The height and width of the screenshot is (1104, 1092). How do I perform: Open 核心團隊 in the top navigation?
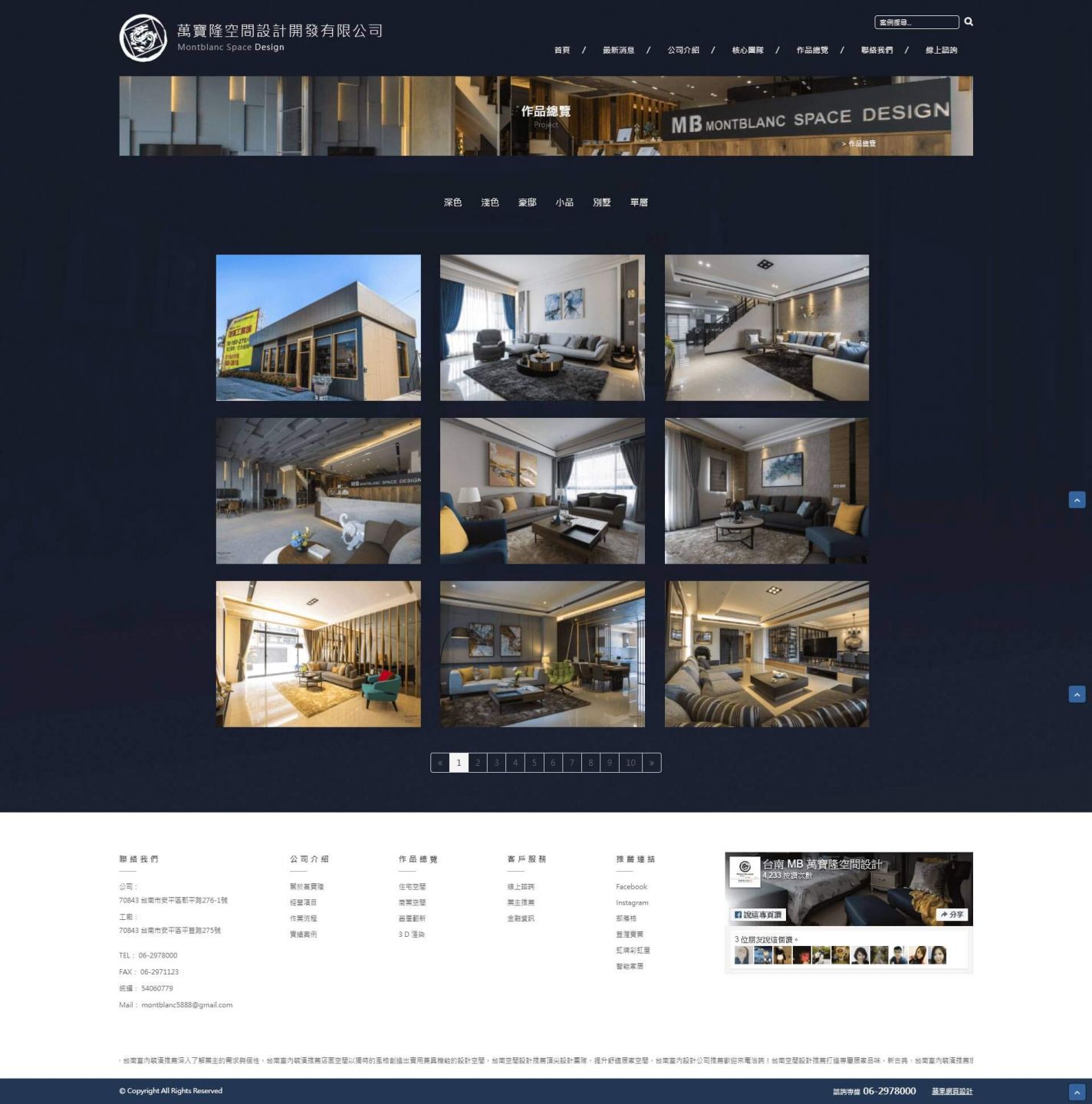tap(747, 51)
